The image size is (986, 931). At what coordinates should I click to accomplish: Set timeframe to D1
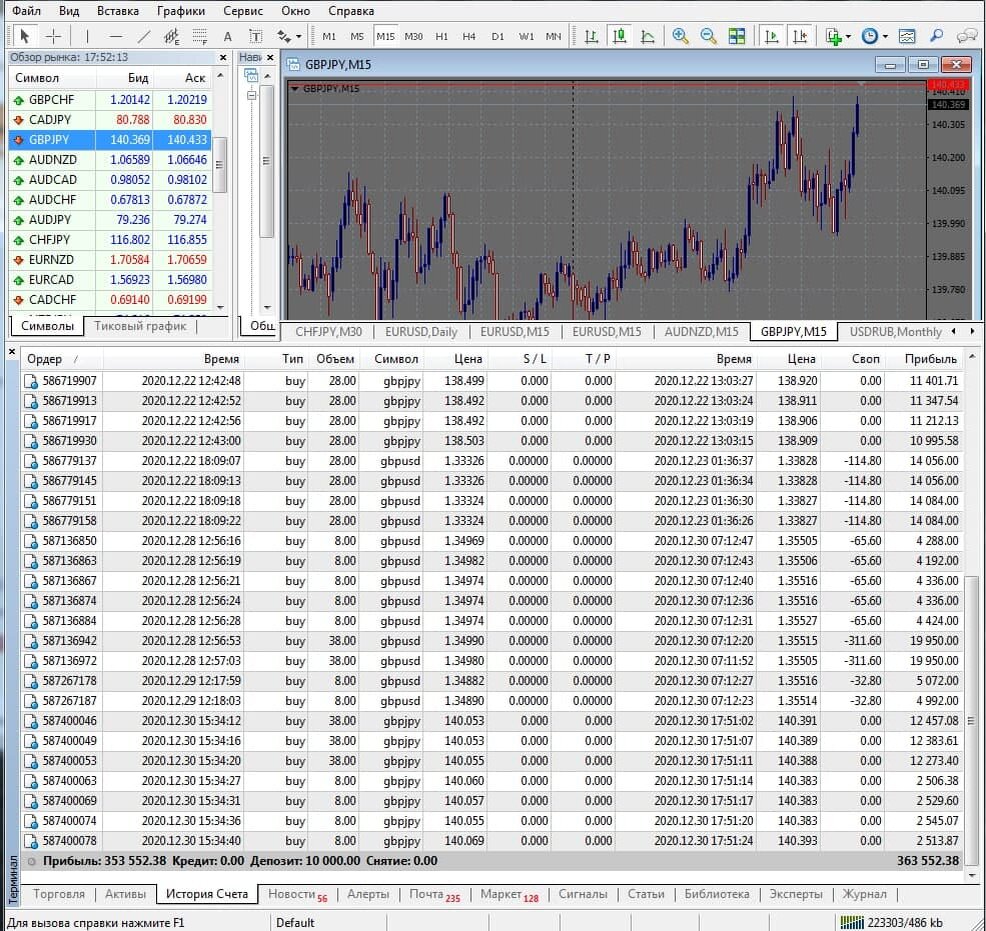[497, 36]
